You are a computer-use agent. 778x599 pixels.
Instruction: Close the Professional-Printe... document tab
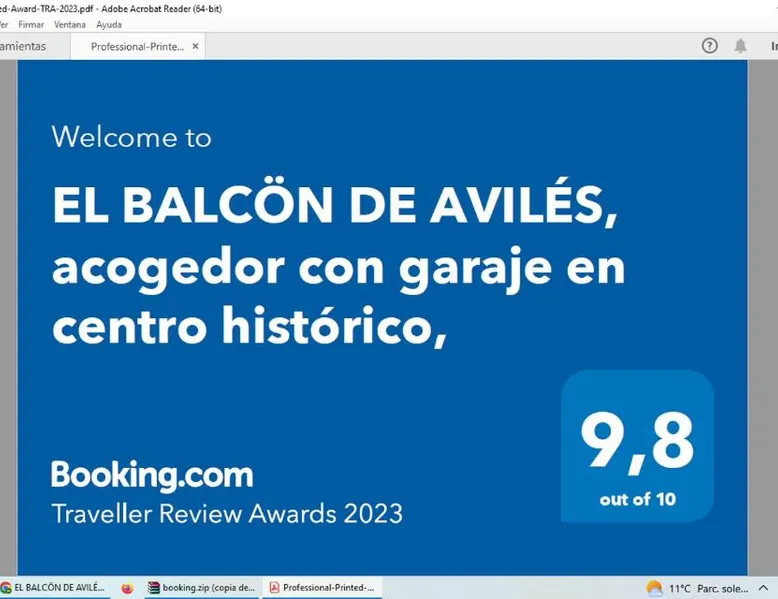pos(195,46)
